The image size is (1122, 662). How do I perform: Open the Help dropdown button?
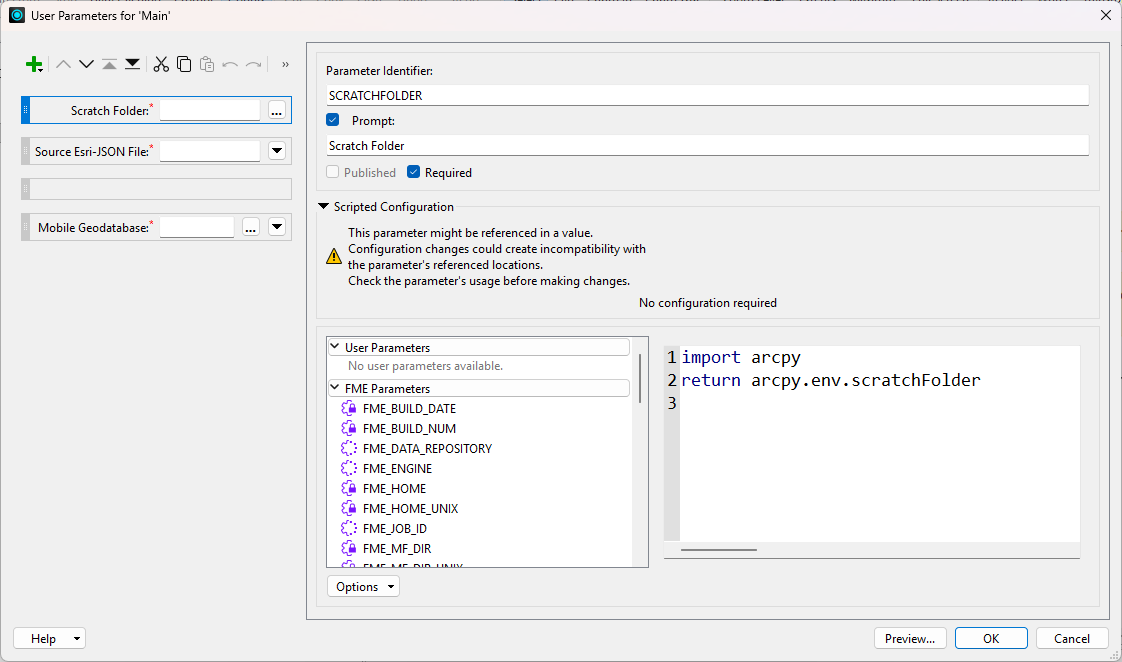tap(49, 638)
